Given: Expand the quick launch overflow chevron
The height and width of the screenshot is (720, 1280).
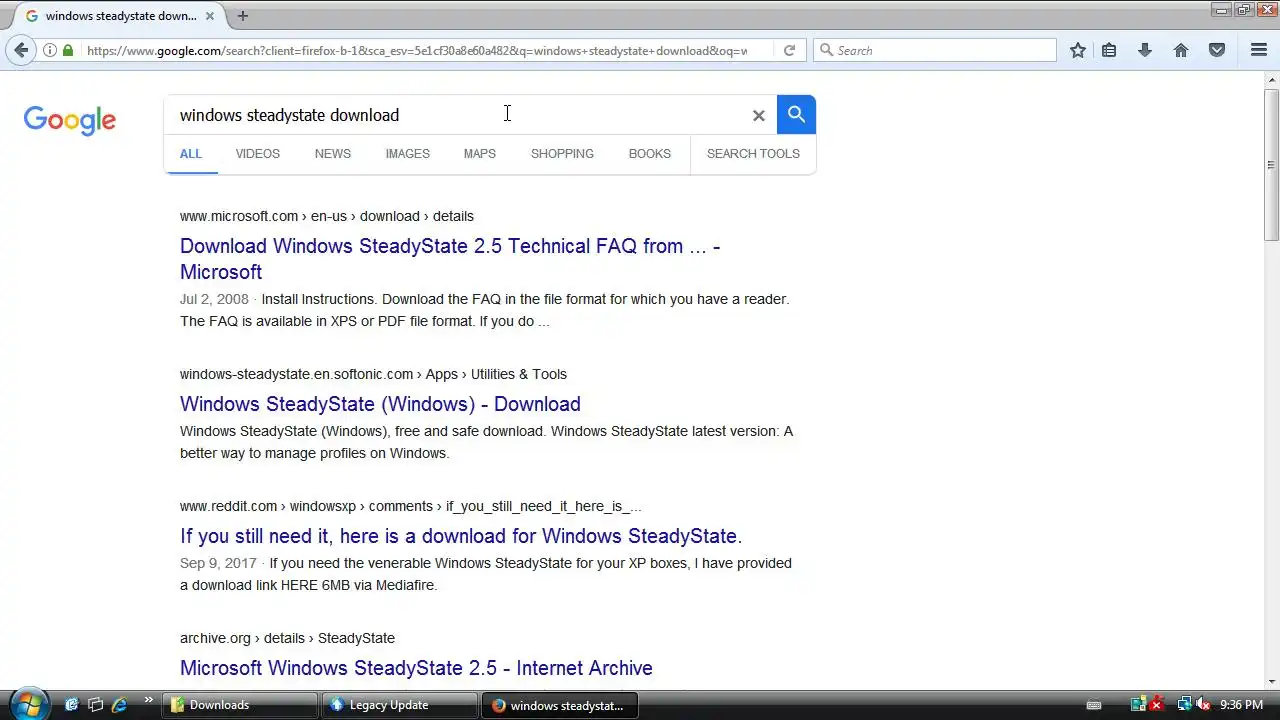Looking at the screenshot, I should pos(149,700).
